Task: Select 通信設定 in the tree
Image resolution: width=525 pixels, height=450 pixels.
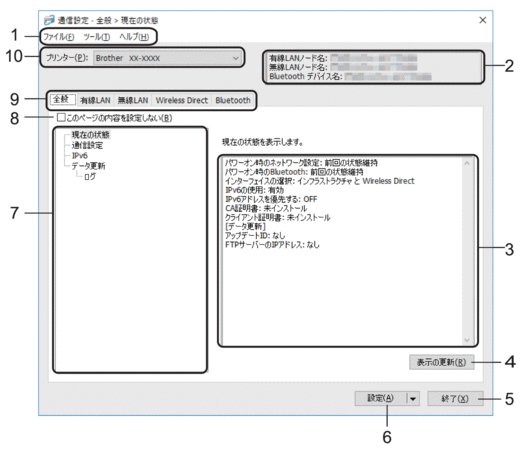Action: tap(87, 145)
